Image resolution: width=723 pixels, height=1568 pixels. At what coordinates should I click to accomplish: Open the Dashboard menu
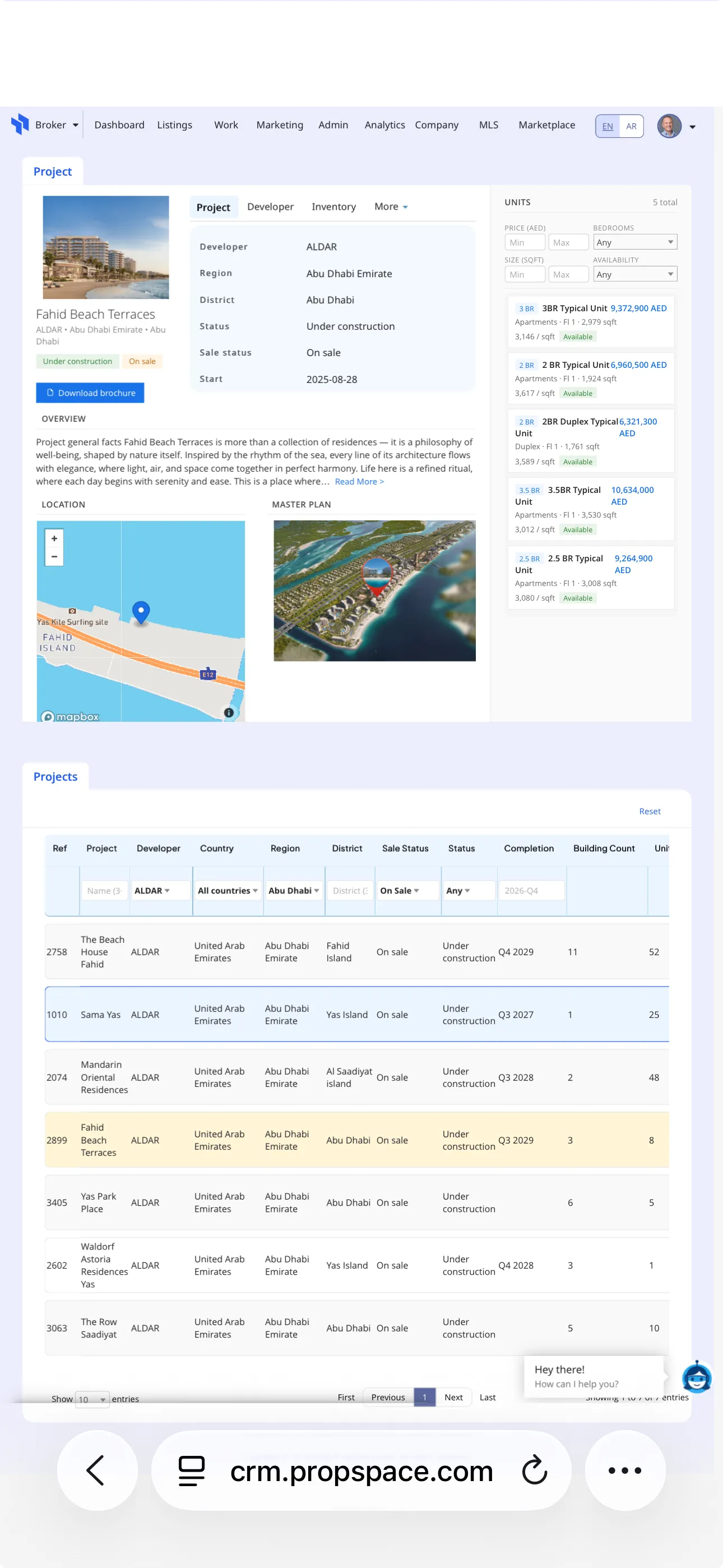pos(119,125)
